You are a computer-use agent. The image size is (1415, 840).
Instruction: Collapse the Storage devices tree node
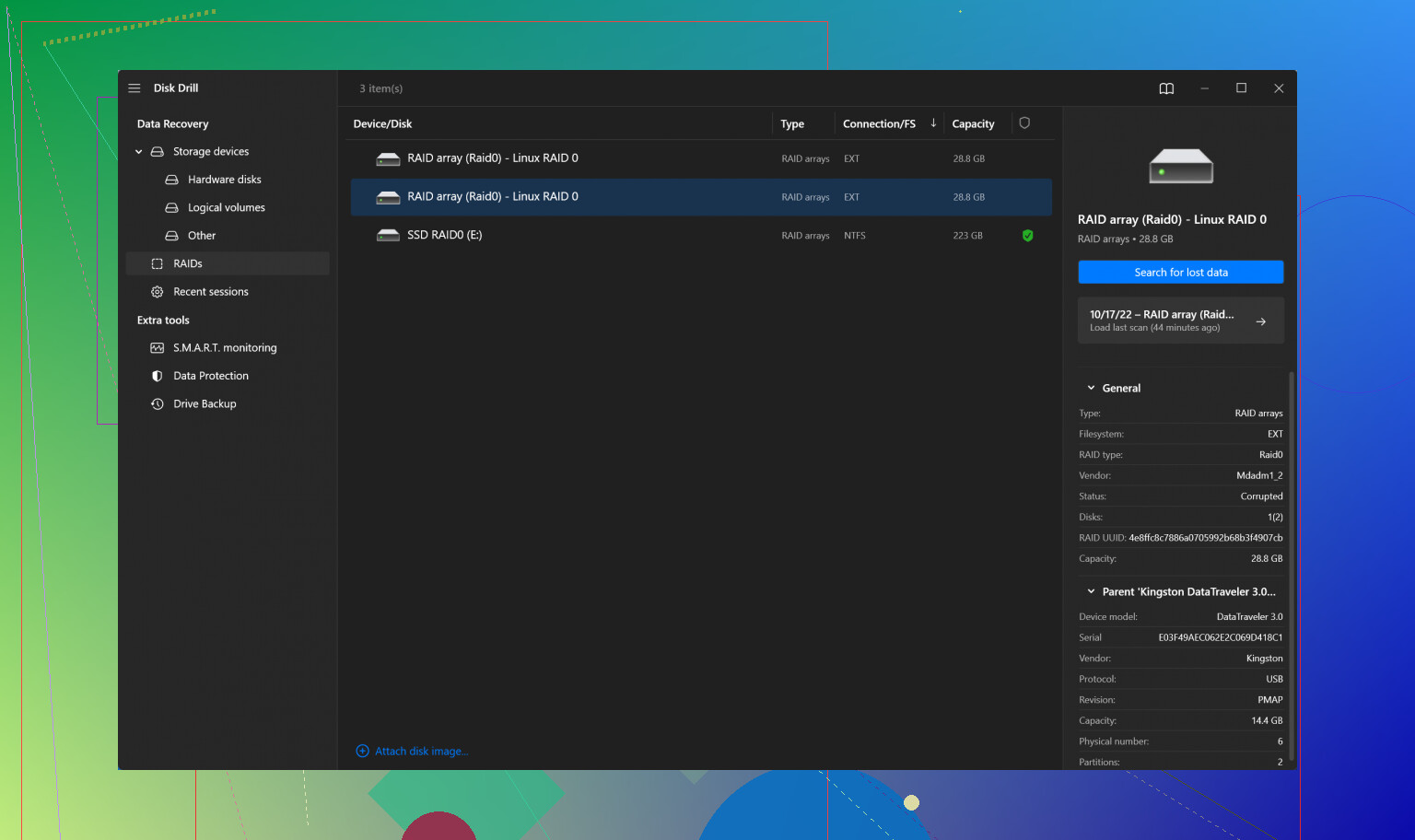pos(139,152)
